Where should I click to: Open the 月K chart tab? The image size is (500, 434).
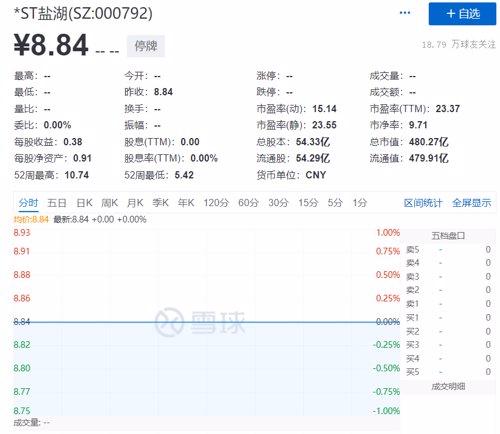click(x=135, y=203)
